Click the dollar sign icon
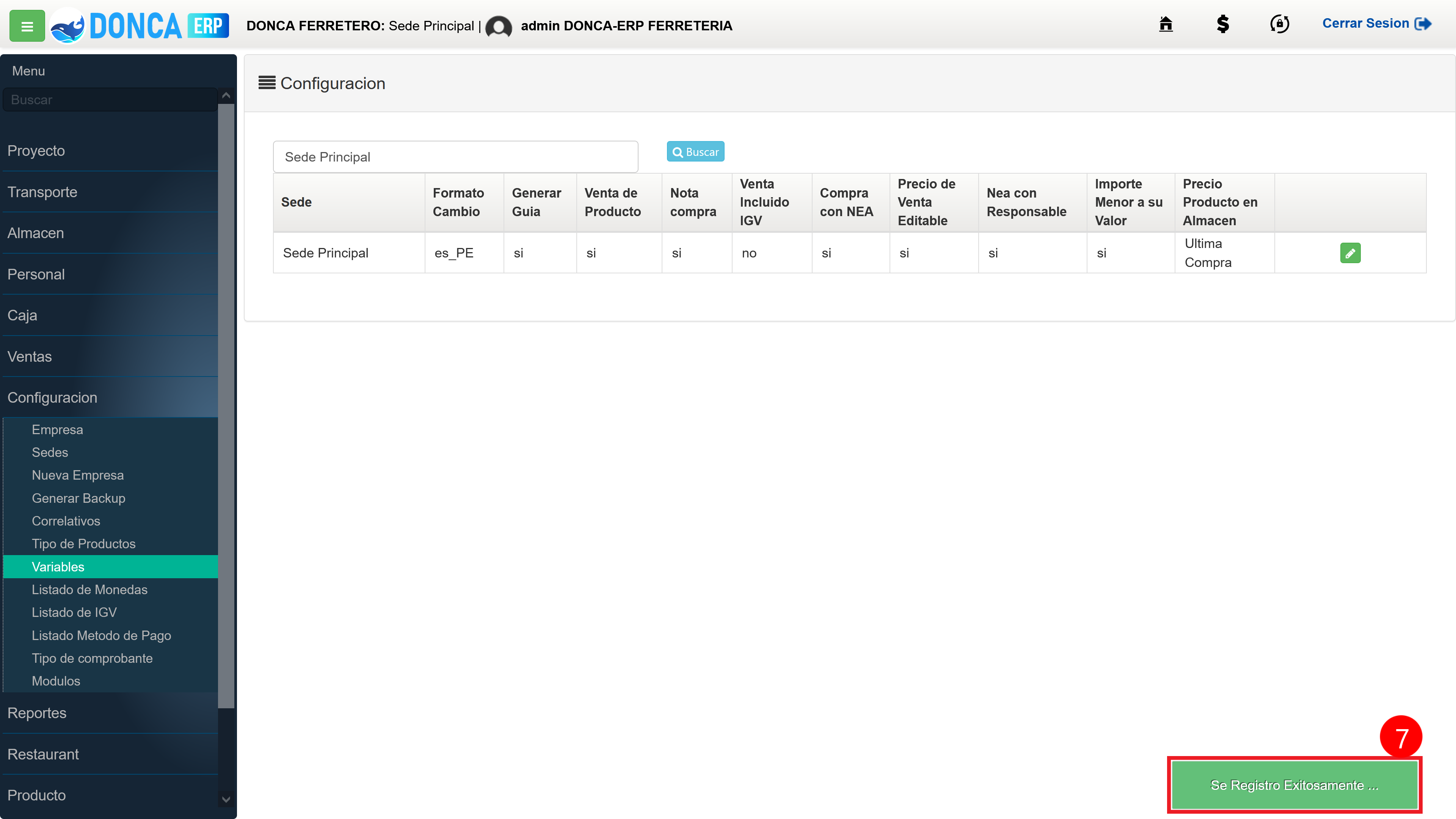The image size is (1456, 819). (1222, 24)
